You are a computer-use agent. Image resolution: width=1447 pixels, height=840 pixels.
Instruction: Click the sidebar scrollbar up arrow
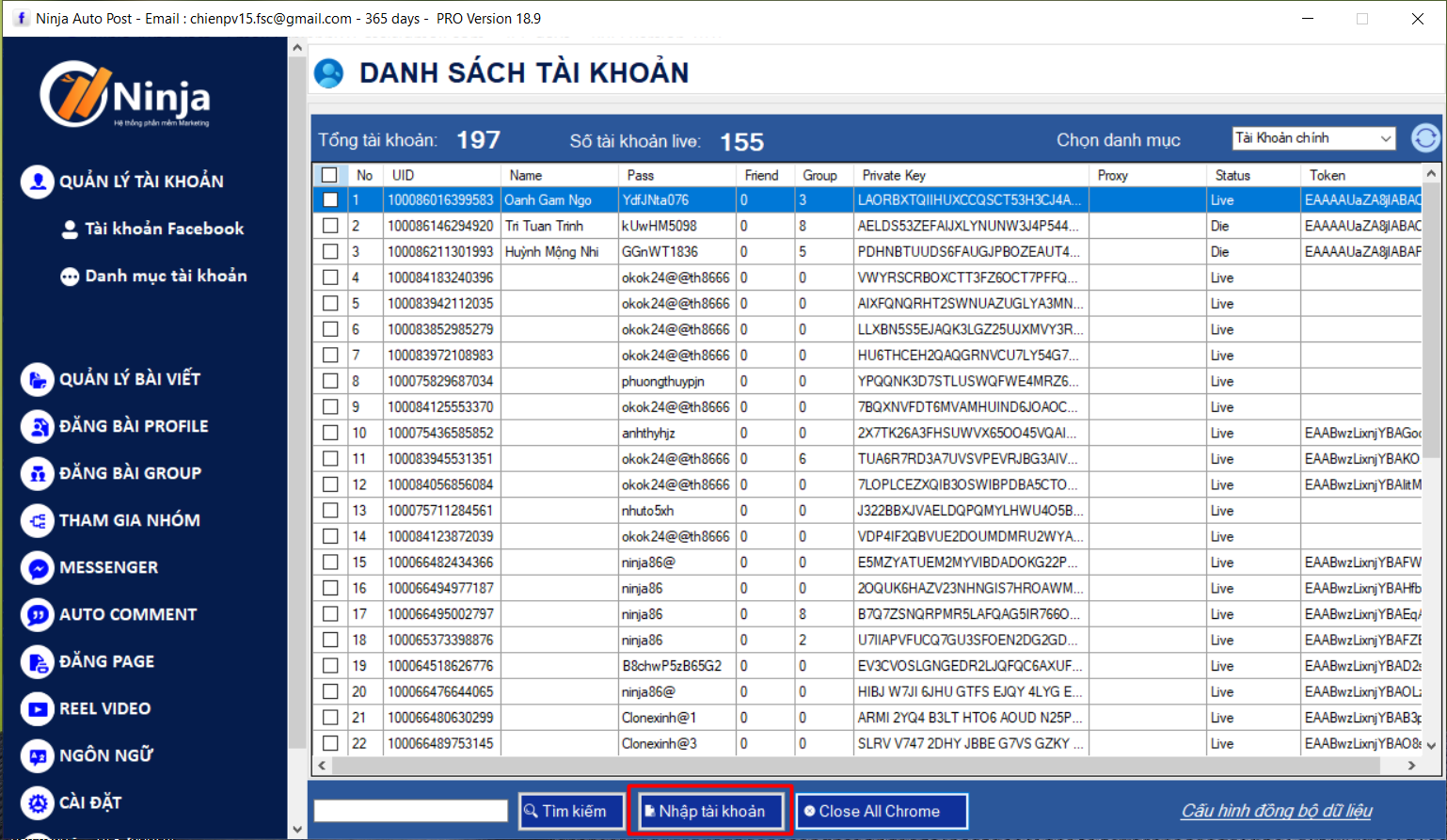point(297,47)
